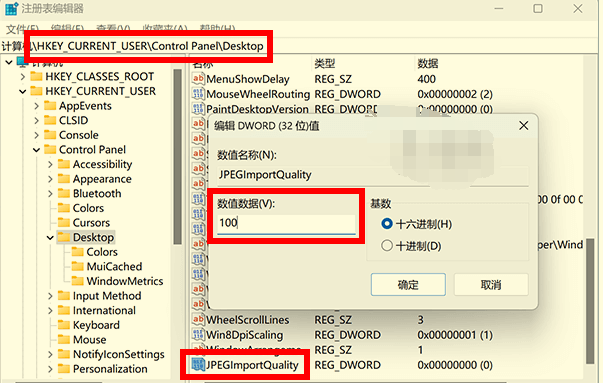Click the Console folder icon
The height and width of the screenshot is (383, 603).
point(50,135)
